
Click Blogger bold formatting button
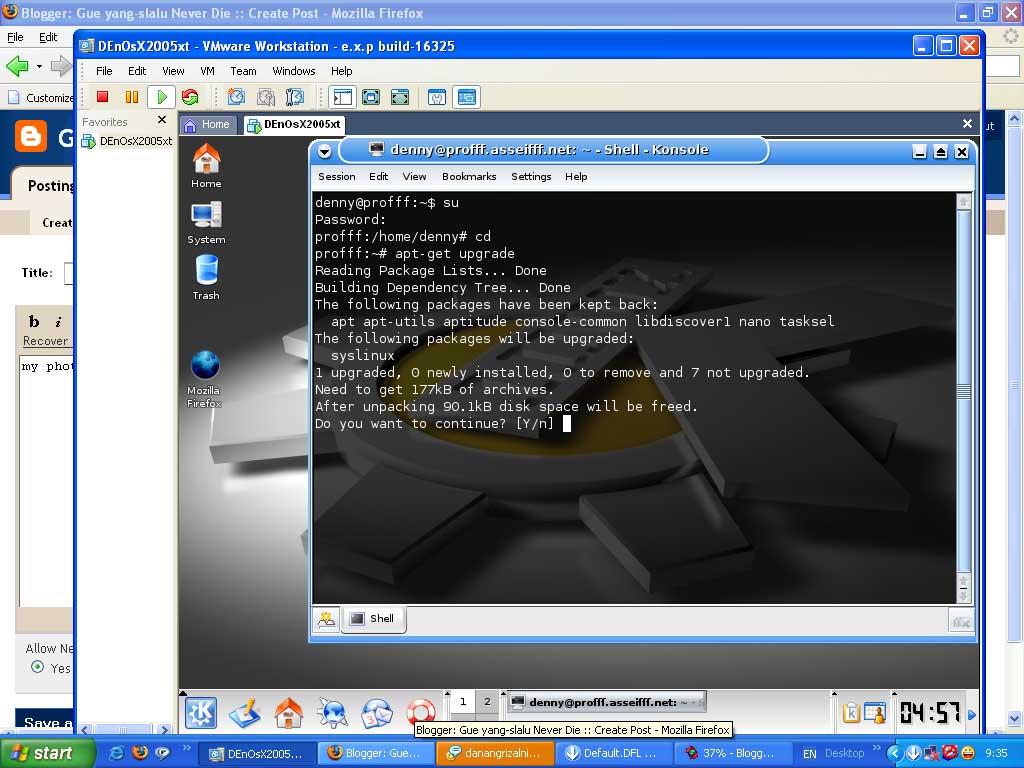click(x=34, y=321)
